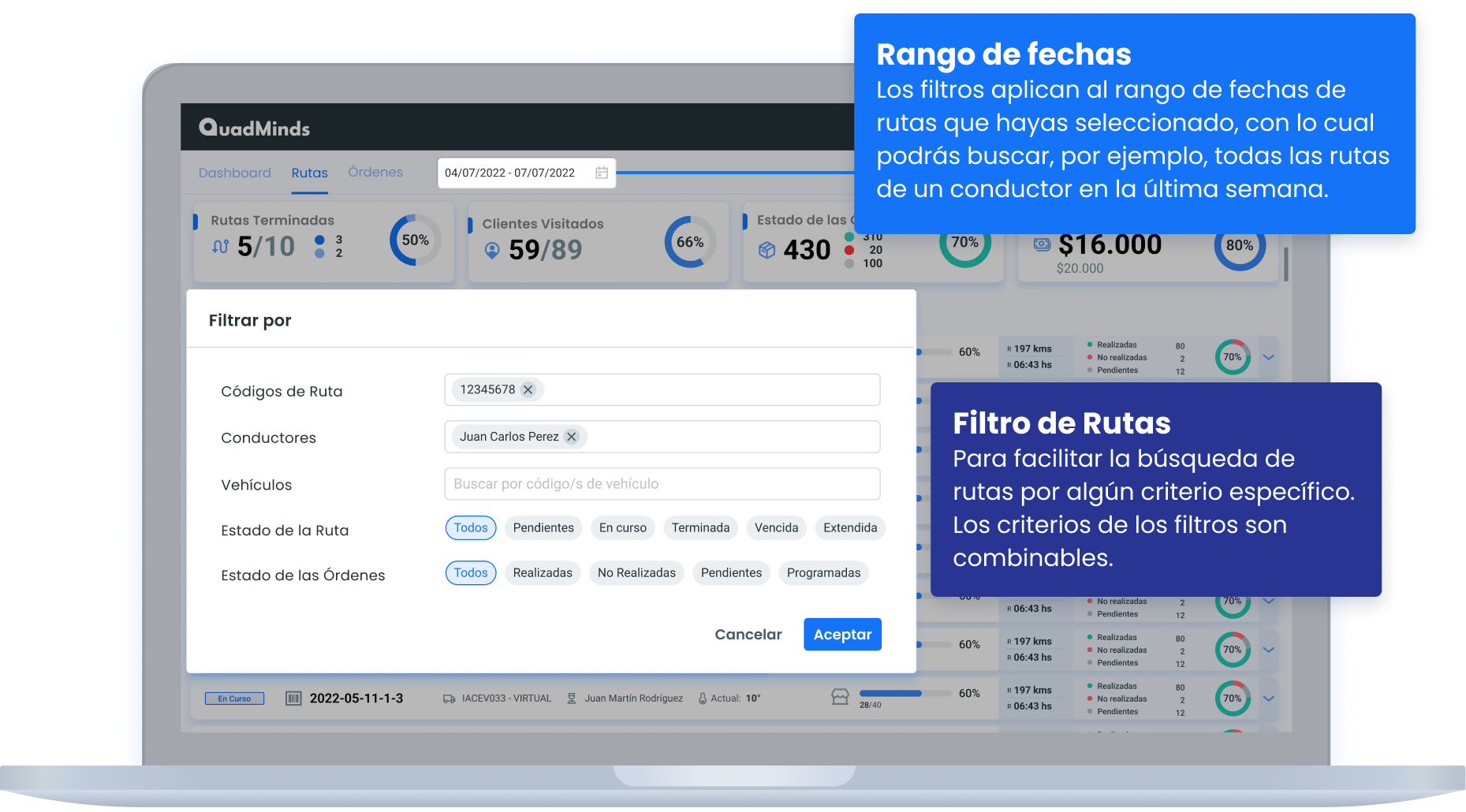Select No Realizadas order status chip

[x=636, y=573]
